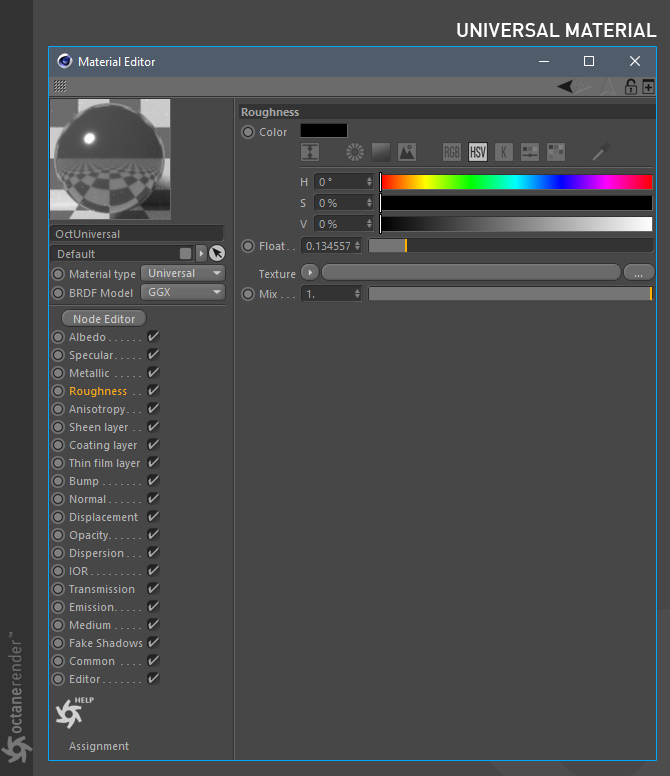This screenshot has width=670, height=776.
Task: Click the Mix value stepper arrows
Action: [357, 294]
